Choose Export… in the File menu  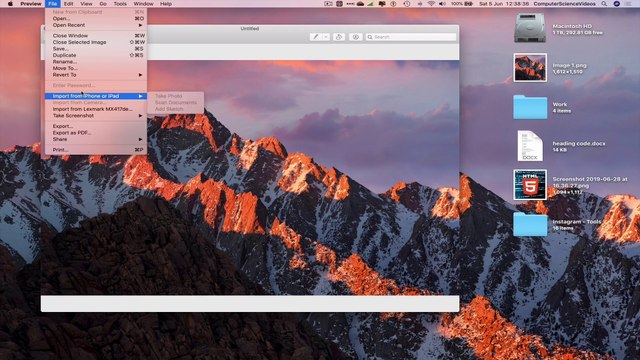tap(96, 126)
